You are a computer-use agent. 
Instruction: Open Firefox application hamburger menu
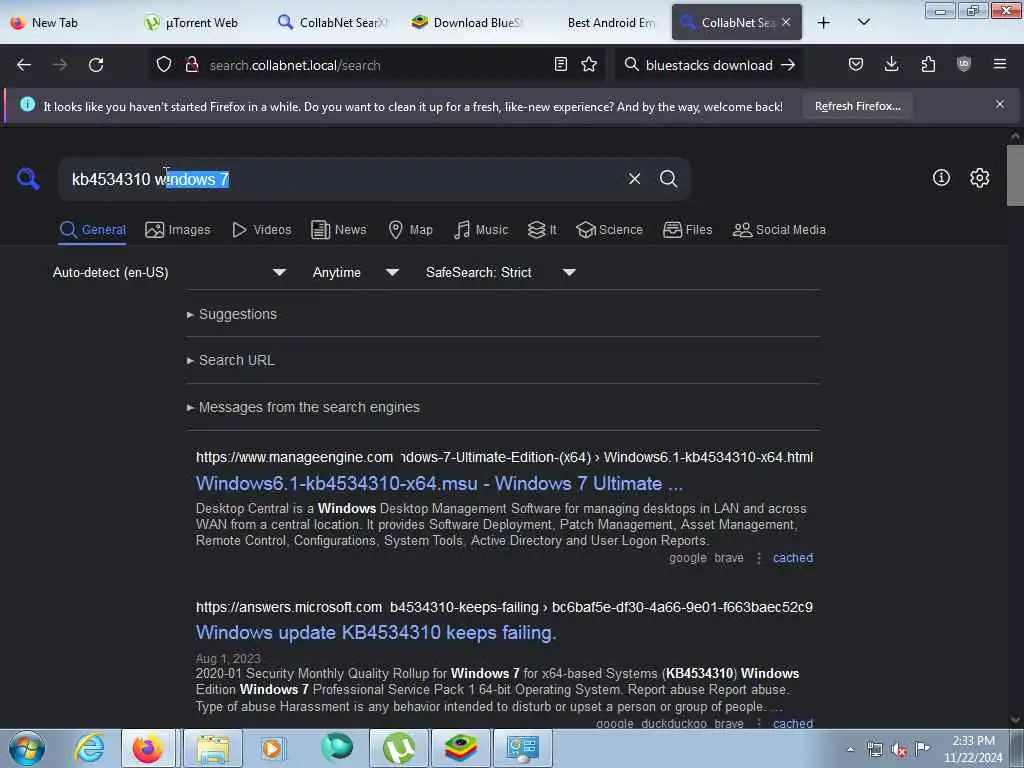coord(1000,64)
